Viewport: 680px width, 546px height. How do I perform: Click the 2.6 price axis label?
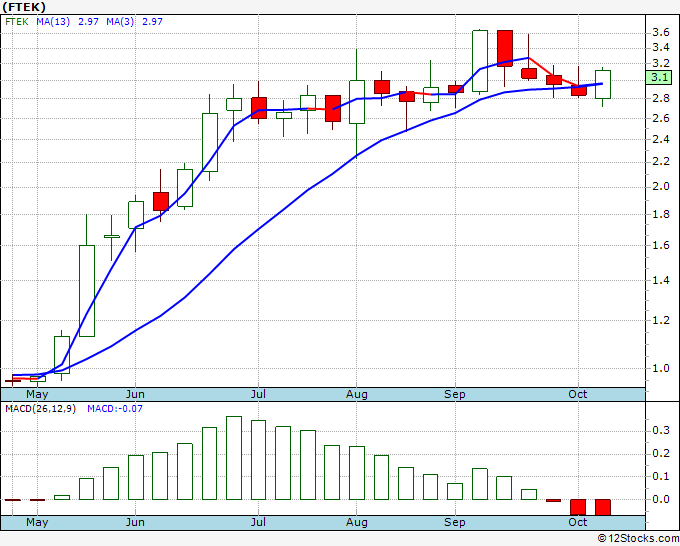660,118
